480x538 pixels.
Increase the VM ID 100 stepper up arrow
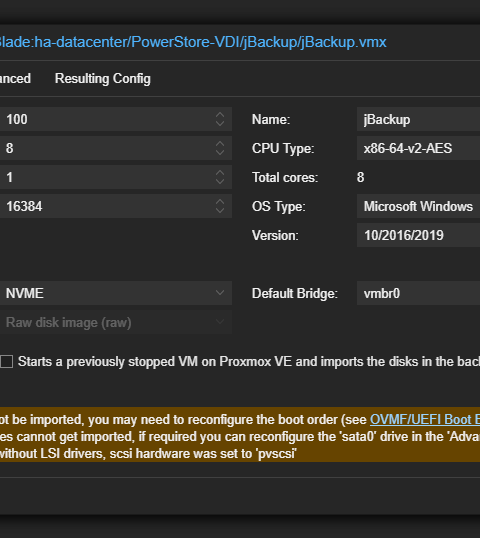click(x=220, y=115)
